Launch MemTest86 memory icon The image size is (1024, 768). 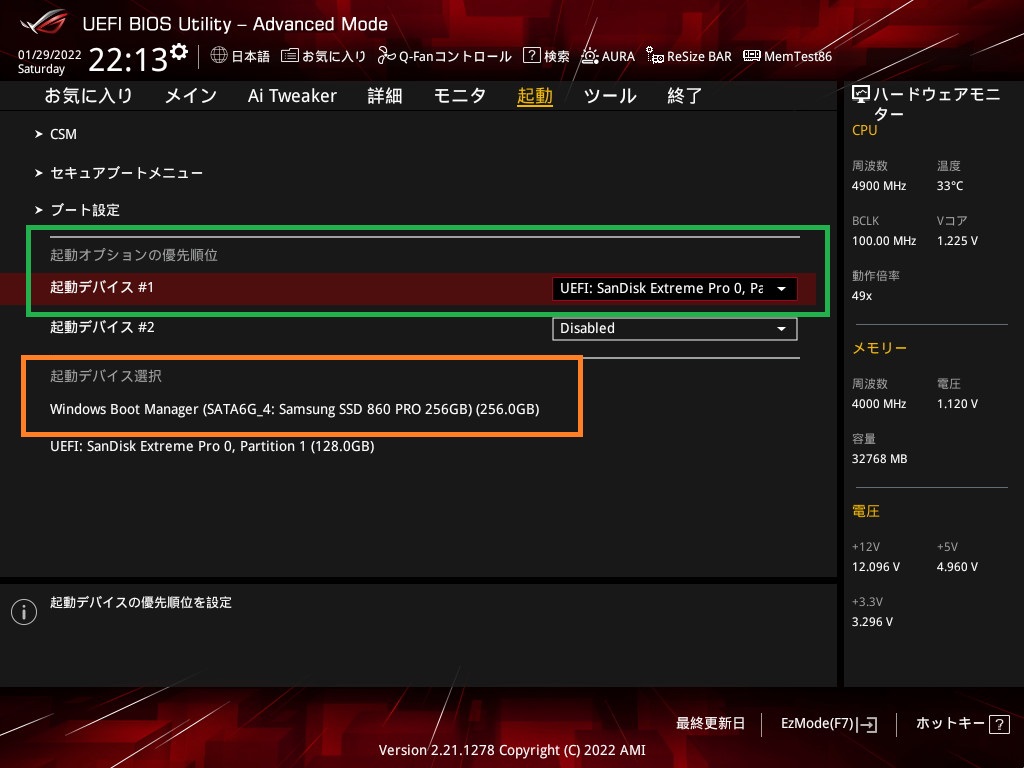[752, 56]
